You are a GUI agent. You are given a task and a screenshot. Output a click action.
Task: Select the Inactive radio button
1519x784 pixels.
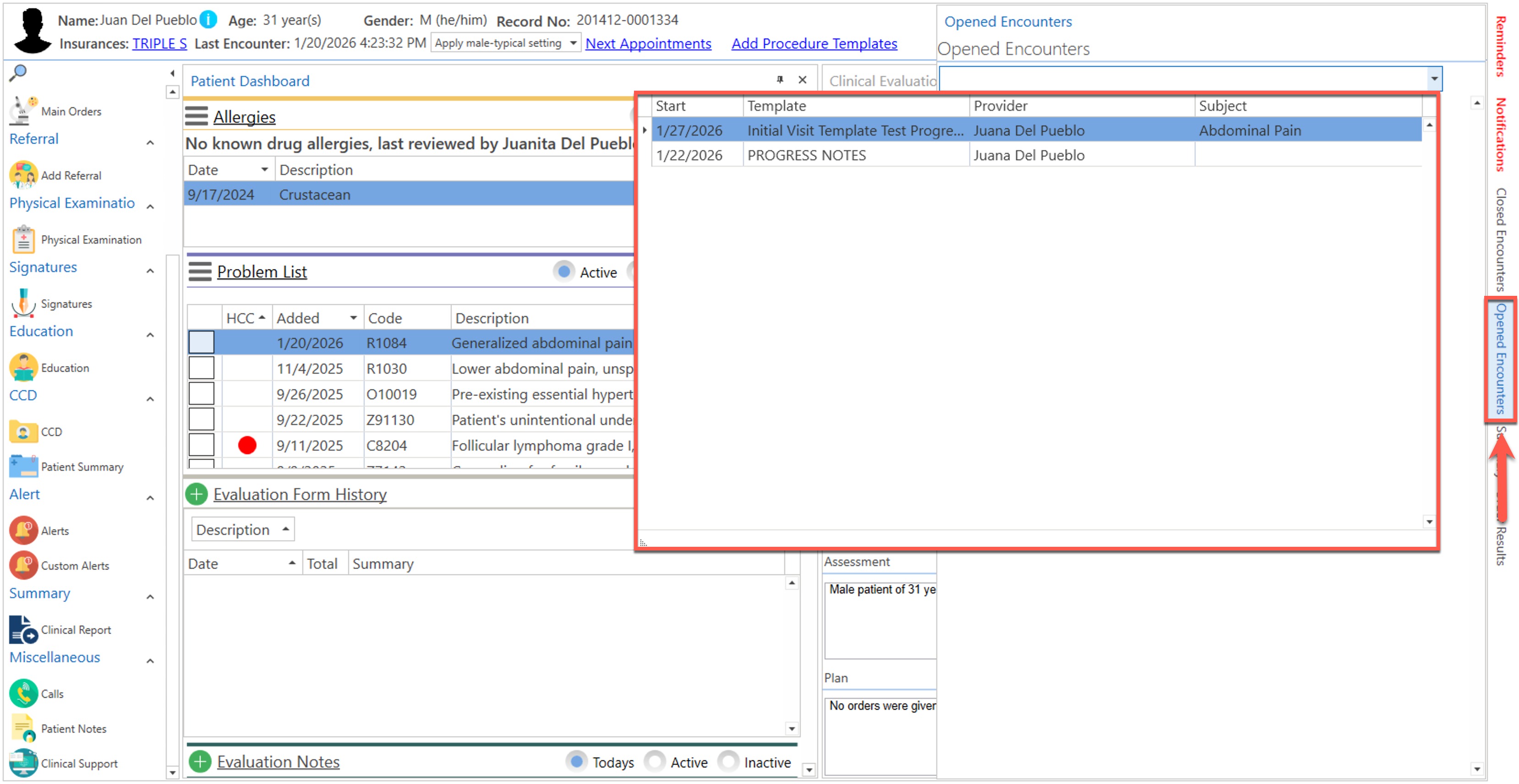pos(728,762)
